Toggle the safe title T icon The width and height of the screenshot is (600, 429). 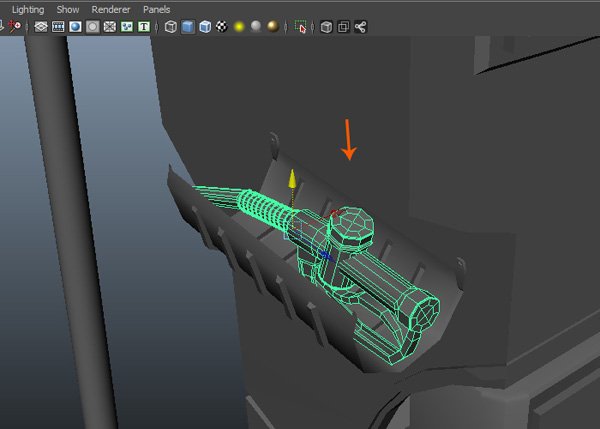pos(144,27)
